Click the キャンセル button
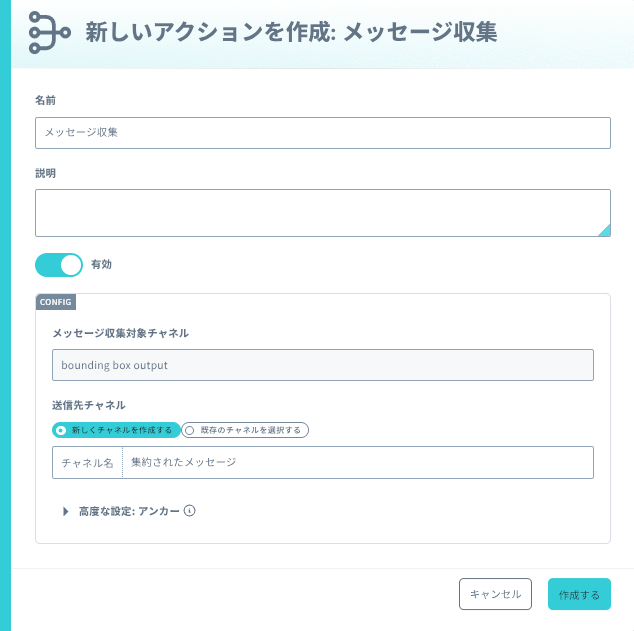 click(x=495, y=594)
